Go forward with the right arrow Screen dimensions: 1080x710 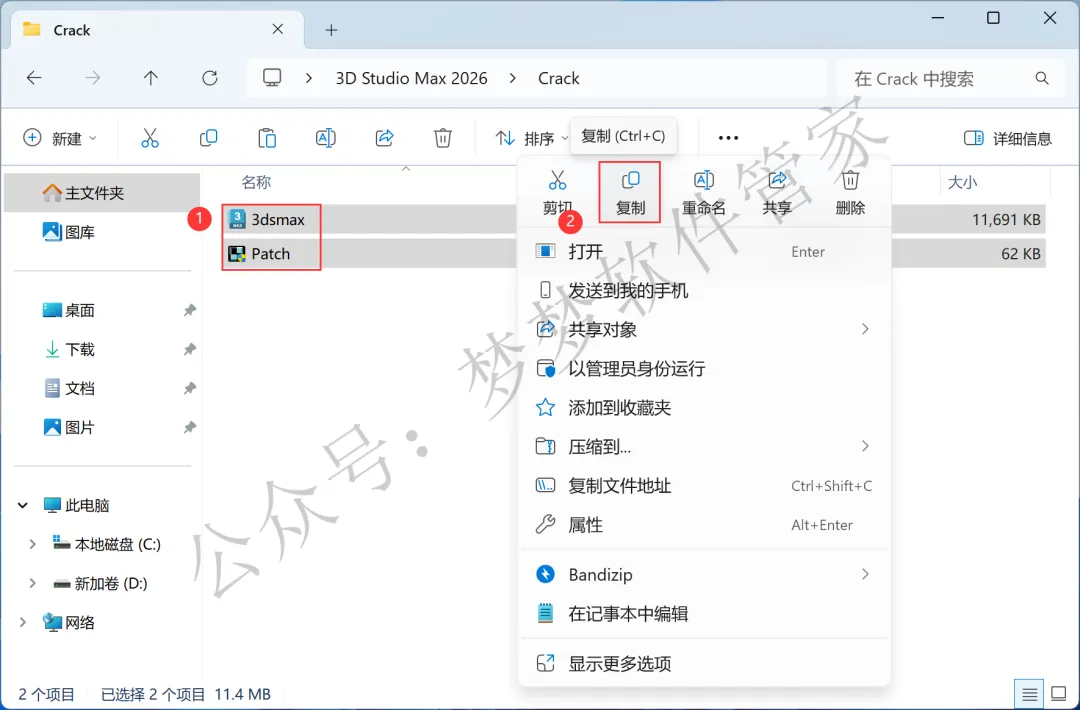(x=92, y=78)
